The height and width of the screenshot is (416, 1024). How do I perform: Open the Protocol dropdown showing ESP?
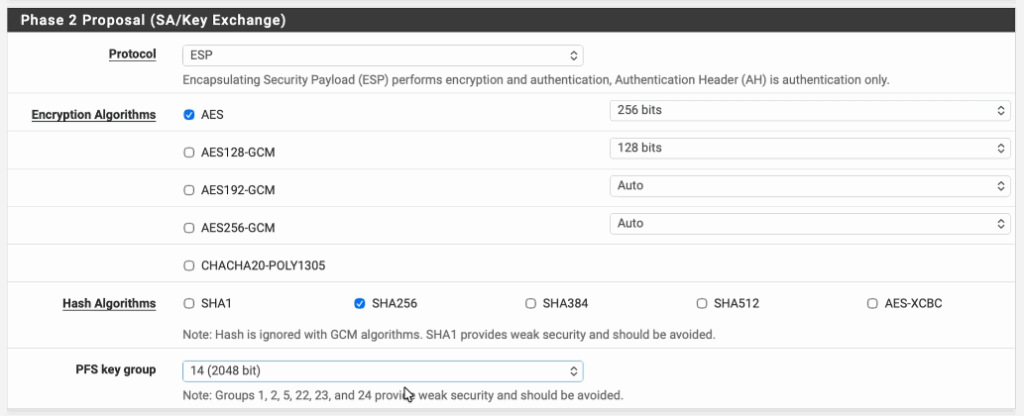coord(382,56)
